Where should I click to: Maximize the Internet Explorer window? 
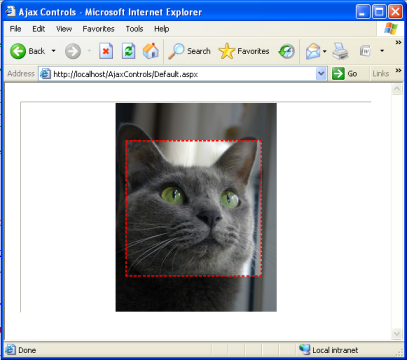pyautogui.click(x=379, y=12)
